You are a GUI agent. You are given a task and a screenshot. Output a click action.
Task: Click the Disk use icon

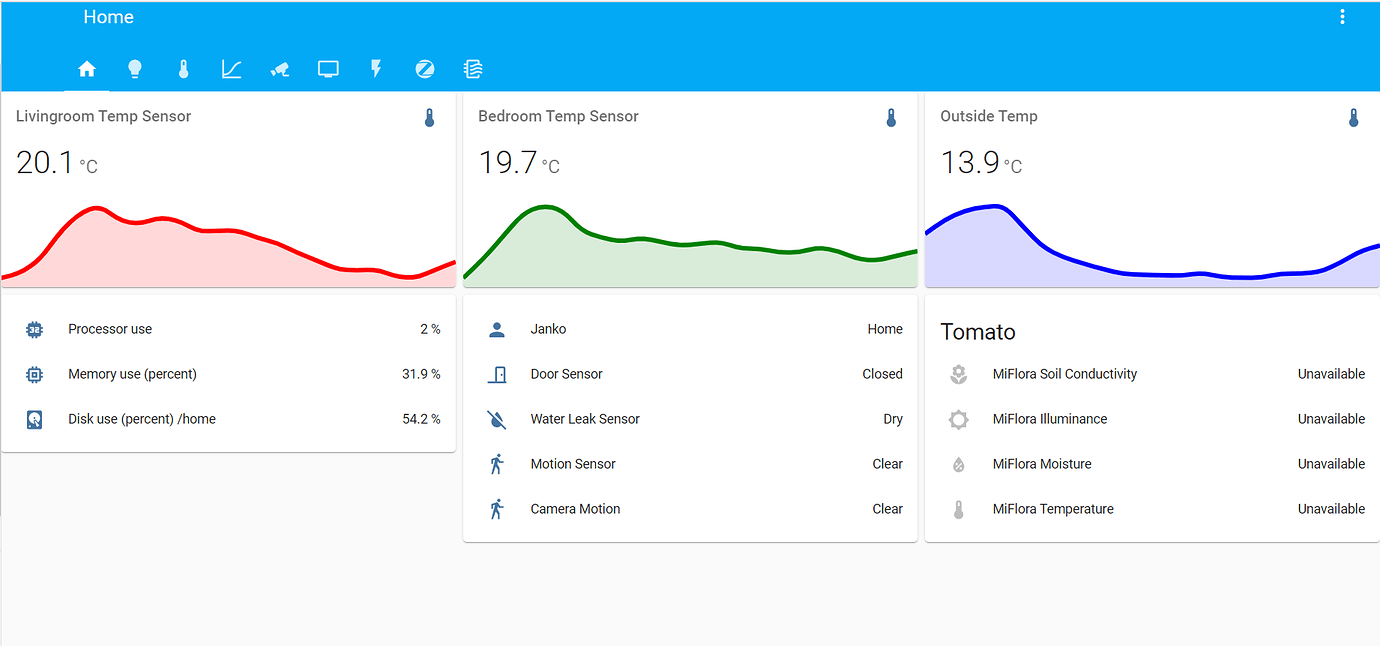click(35, 418)
